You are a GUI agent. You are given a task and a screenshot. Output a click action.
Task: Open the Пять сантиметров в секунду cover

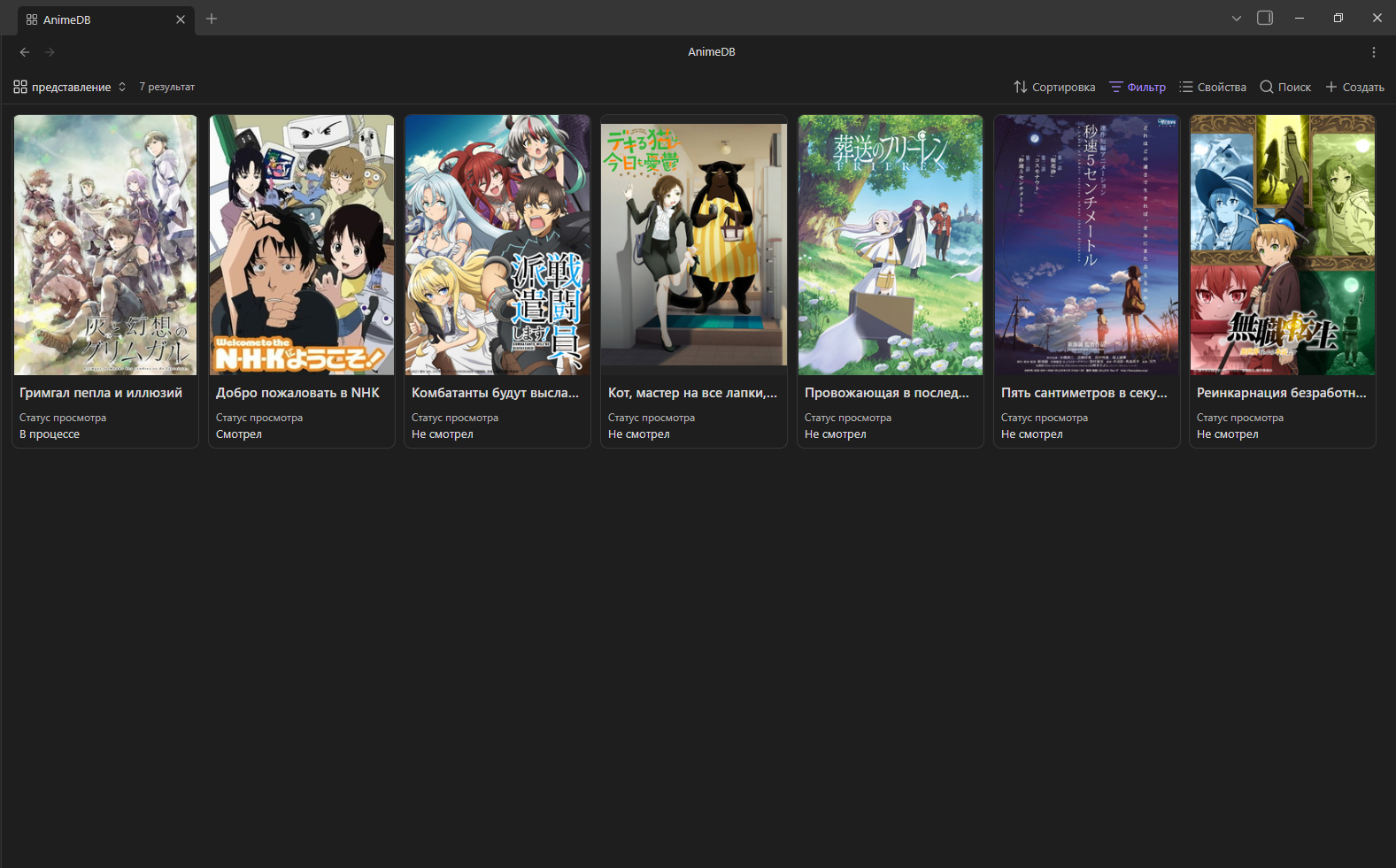pyautogui.click(x=1087, y=245)
